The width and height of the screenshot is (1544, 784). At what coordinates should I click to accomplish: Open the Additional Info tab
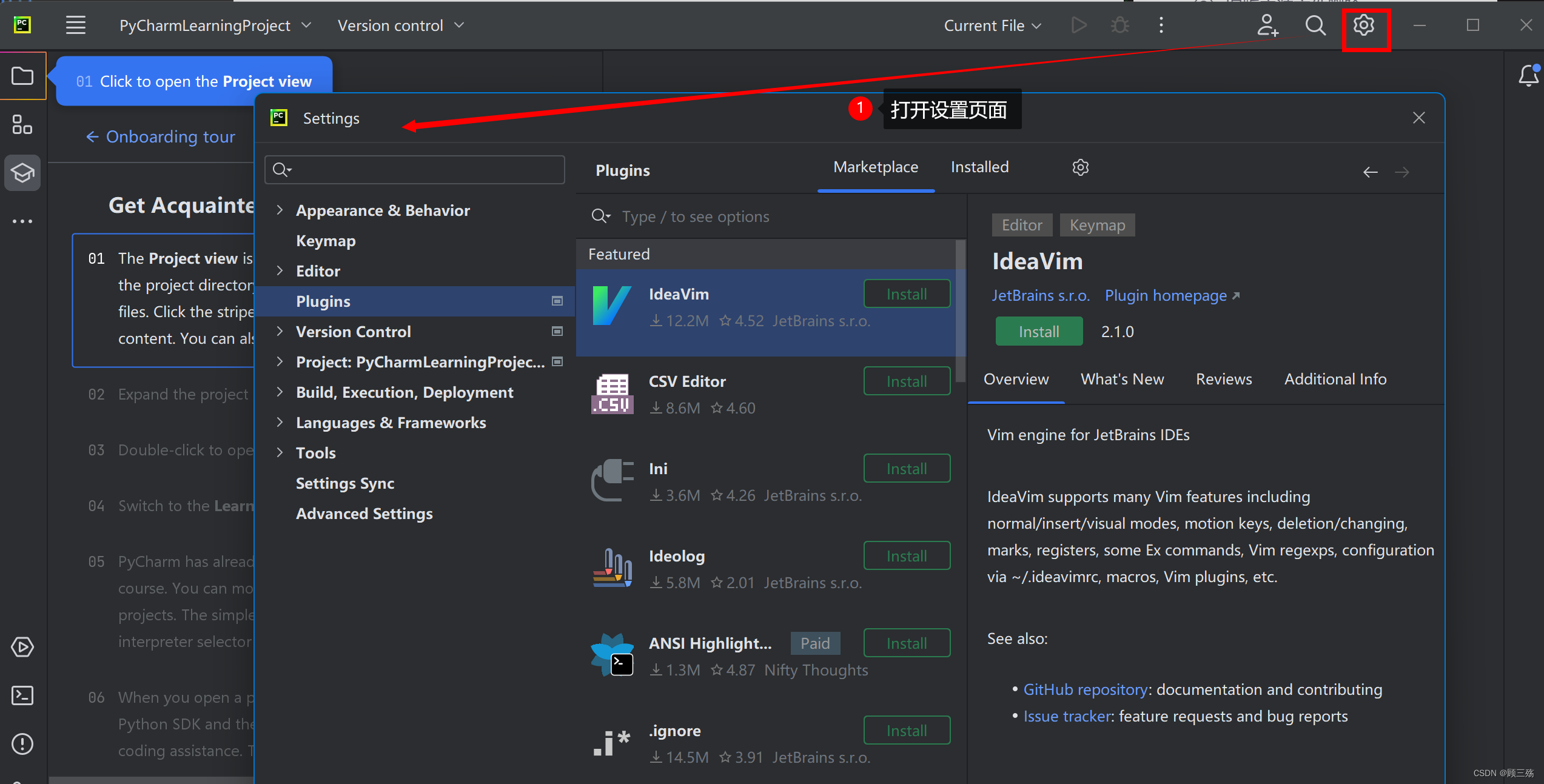1335,380
